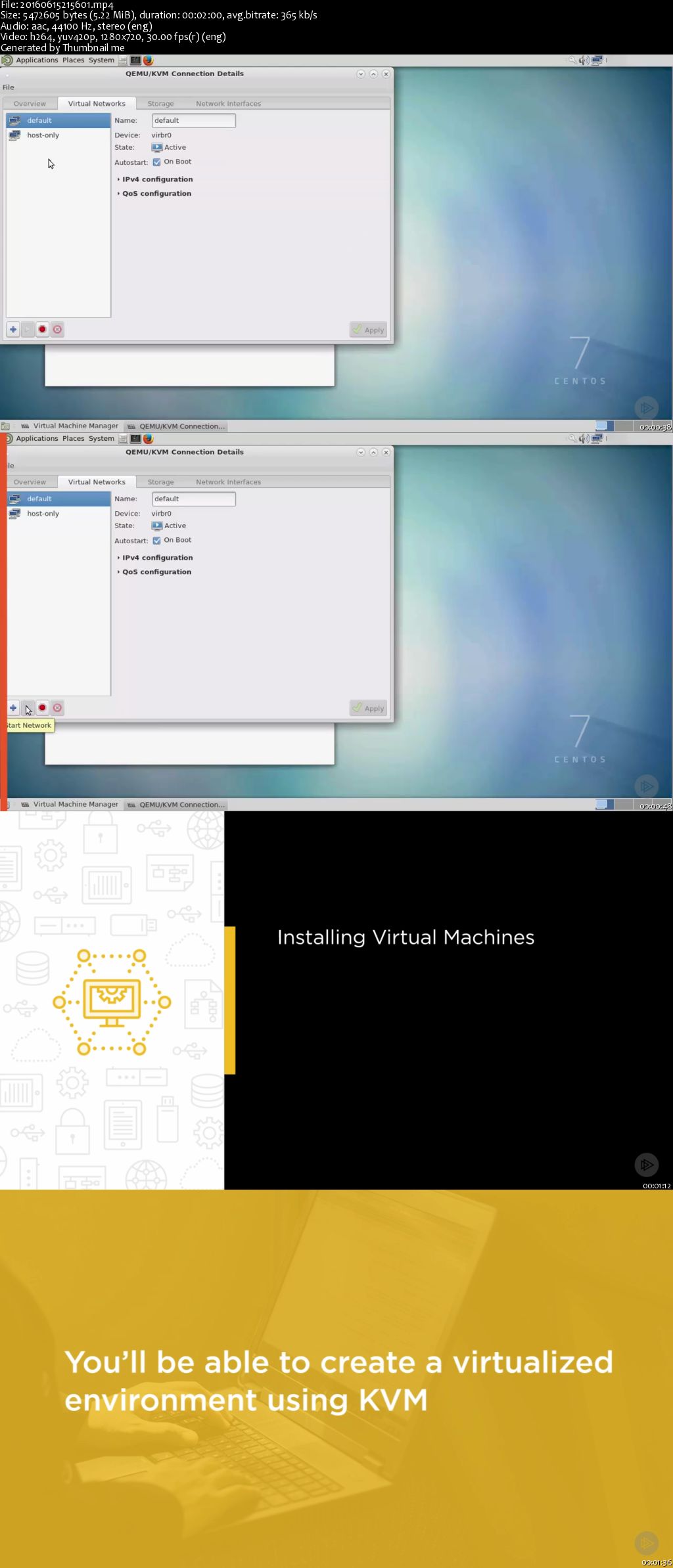Stop the default network in the 00:00:38 frame
The image size is (673, 1568).
[x=43, y=329]
